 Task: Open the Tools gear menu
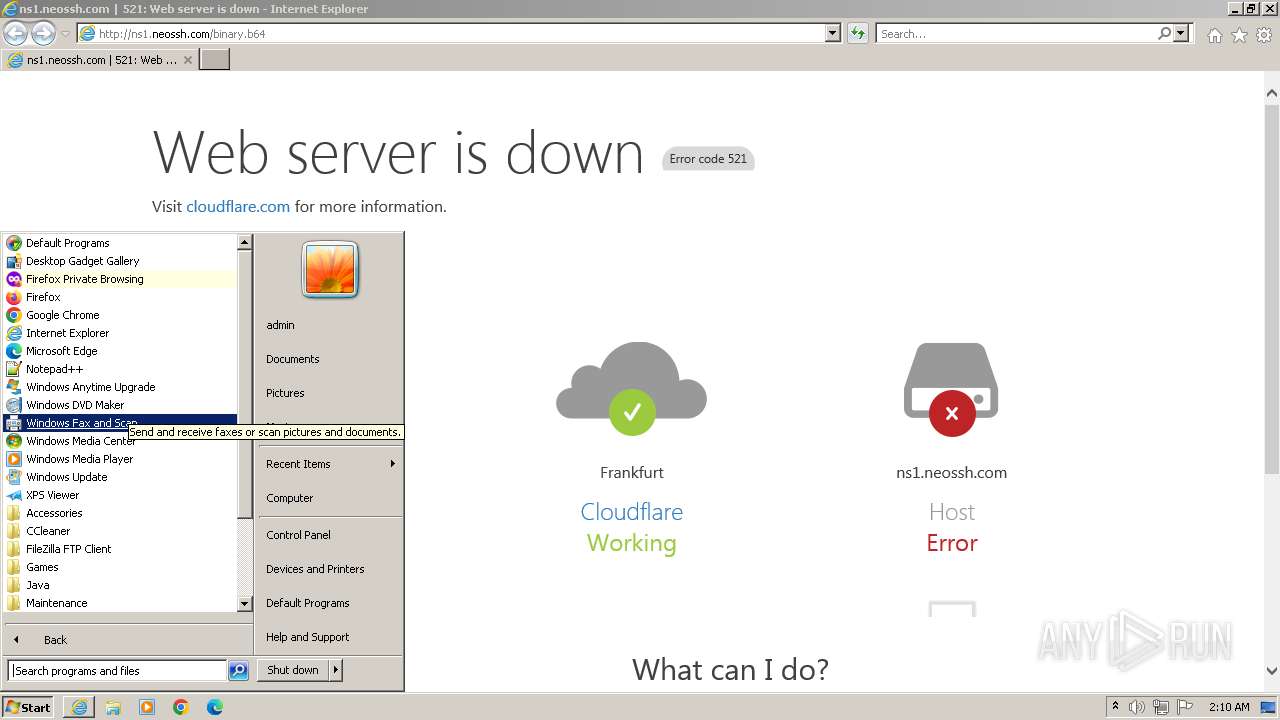coord(1264,35)
